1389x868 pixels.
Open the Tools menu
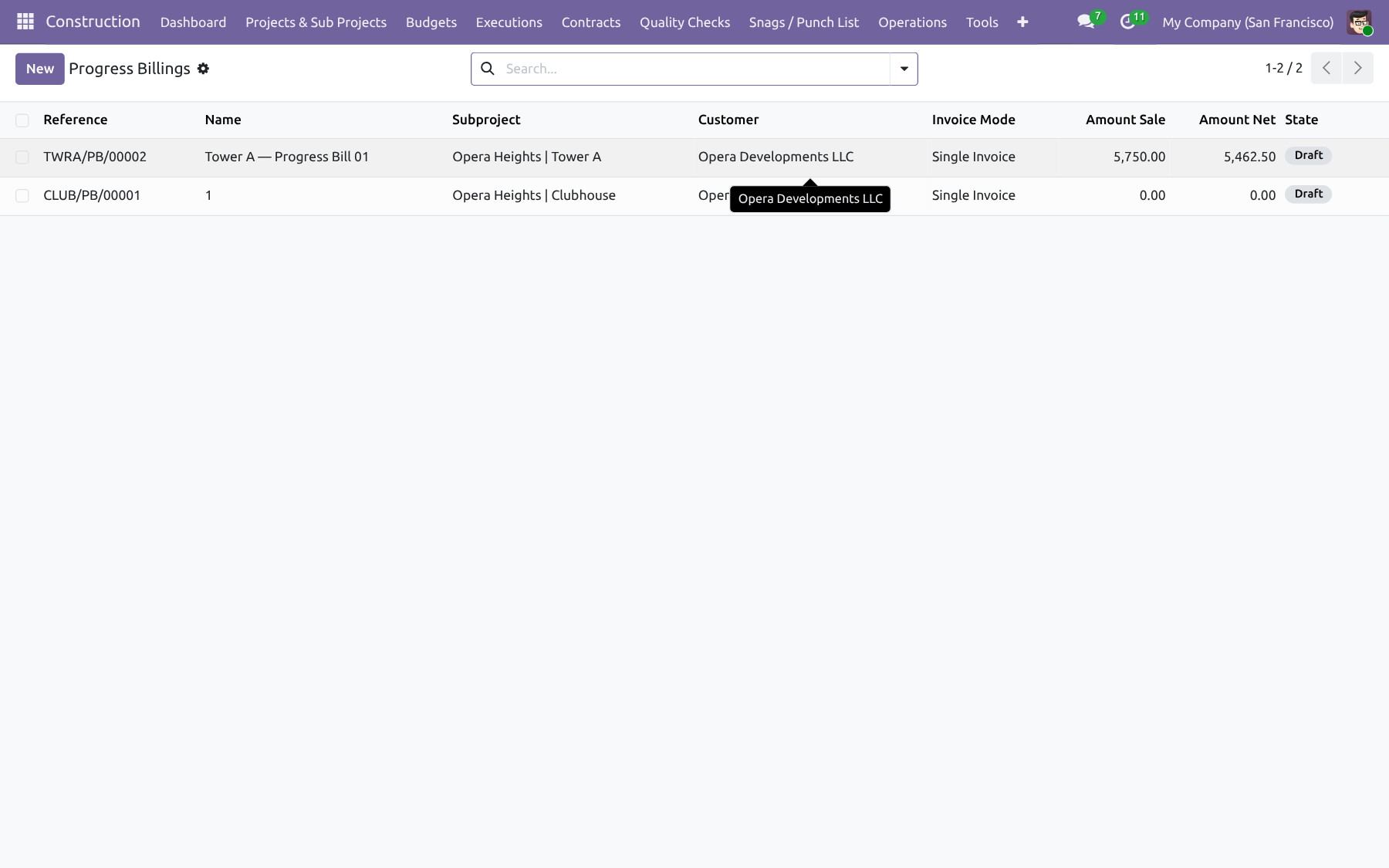pyautogui.click(x=982, y=22)
